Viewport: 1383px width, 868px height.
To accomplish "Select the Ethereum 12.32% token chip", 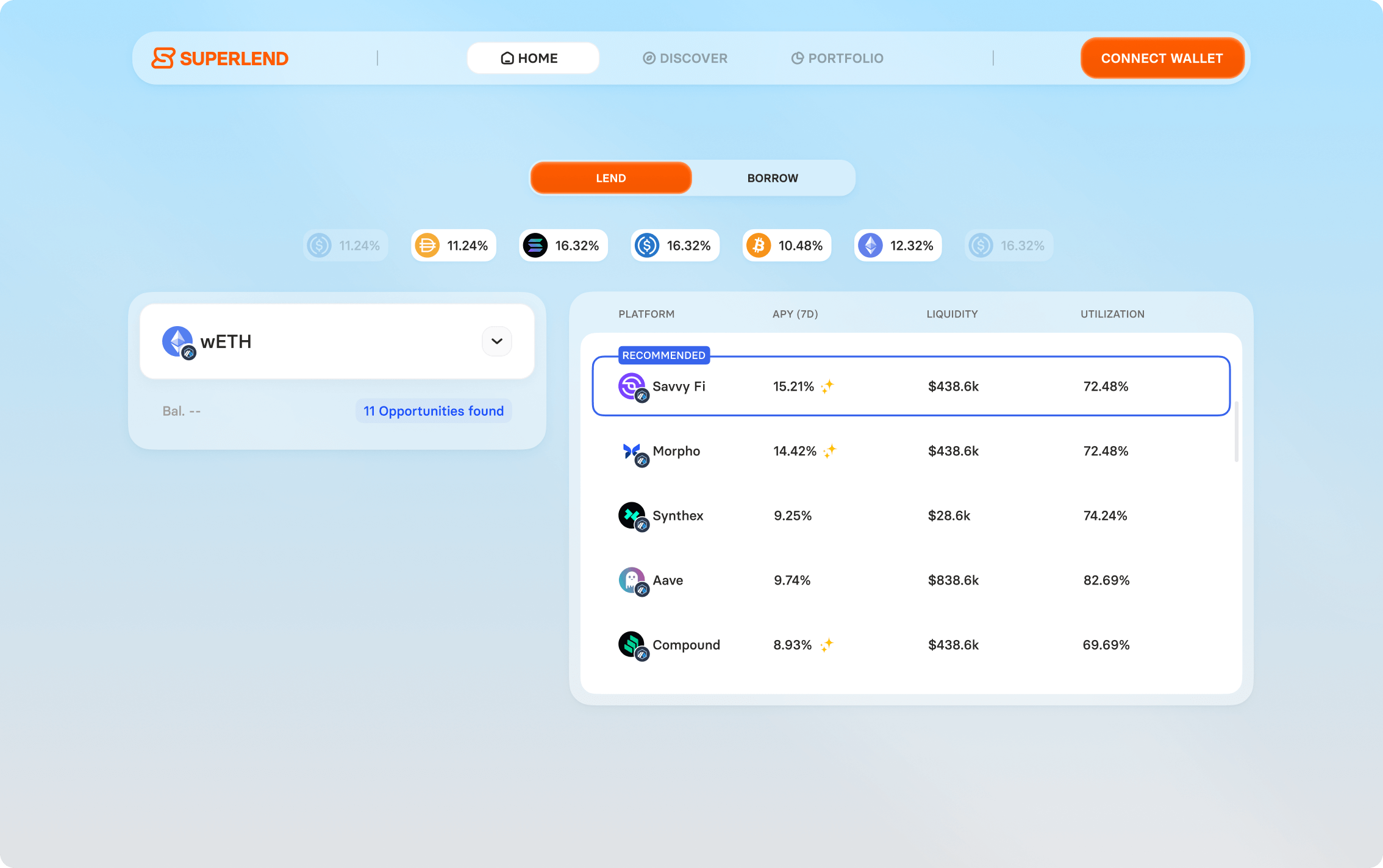I will click(x=898, y=246).
